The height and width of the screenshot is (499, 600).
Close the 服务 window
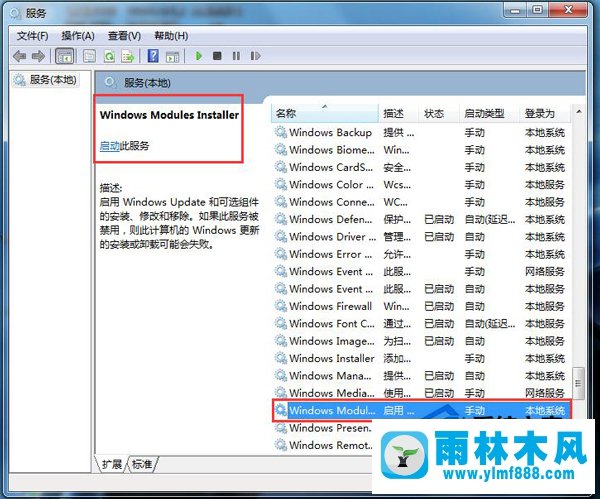coord(569,10)
